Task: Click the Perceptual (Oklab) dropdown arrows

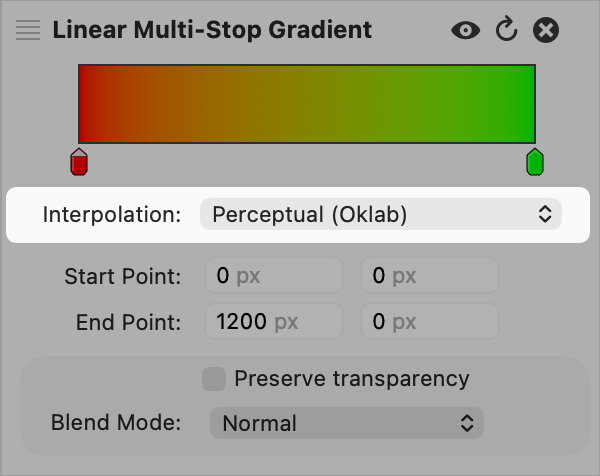Action: pyautogui.click(x=544, y=214)
